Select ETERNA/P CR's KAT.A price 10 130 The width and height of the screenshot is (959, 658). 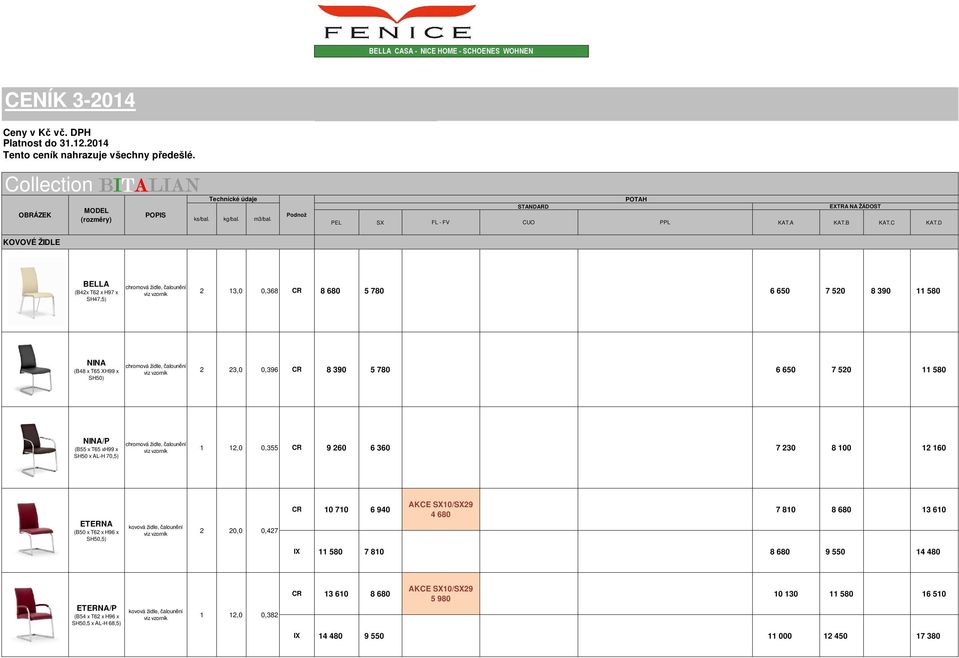(x=786, y=594)
